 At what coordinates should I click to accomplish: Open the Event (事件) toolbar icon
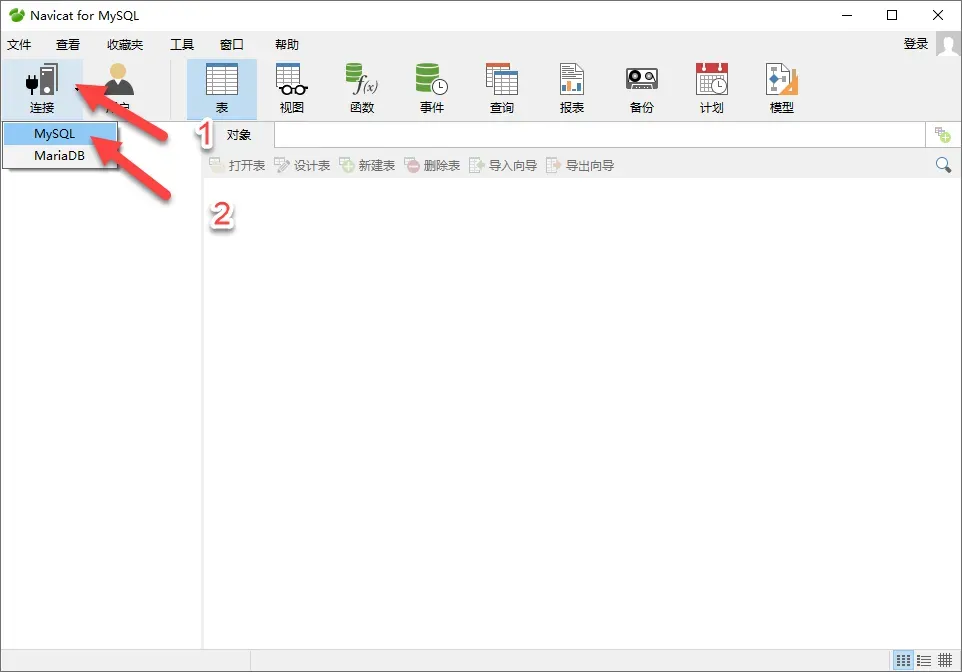[431, 88]
